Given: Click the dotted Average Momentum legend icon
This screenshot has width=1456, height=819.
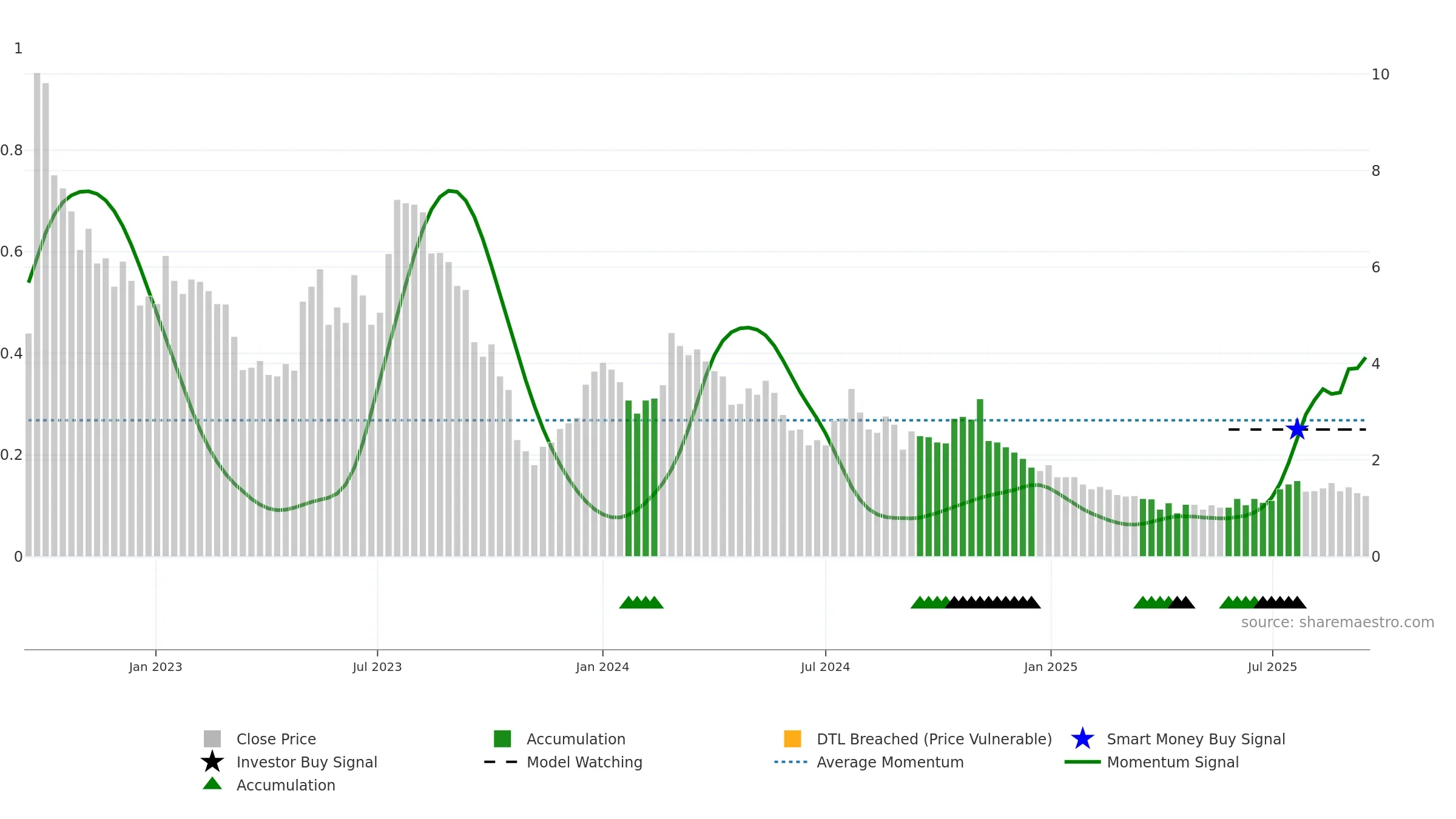Looking at the screenshot, I should pyautogui.click(x=790, y=762).
